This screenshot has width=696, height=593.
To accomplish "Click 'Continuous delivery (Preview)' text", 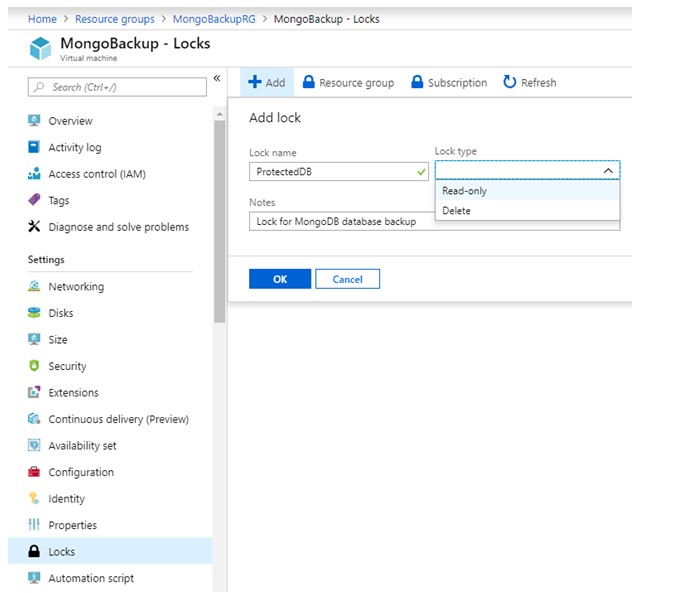I will [119, 419].
